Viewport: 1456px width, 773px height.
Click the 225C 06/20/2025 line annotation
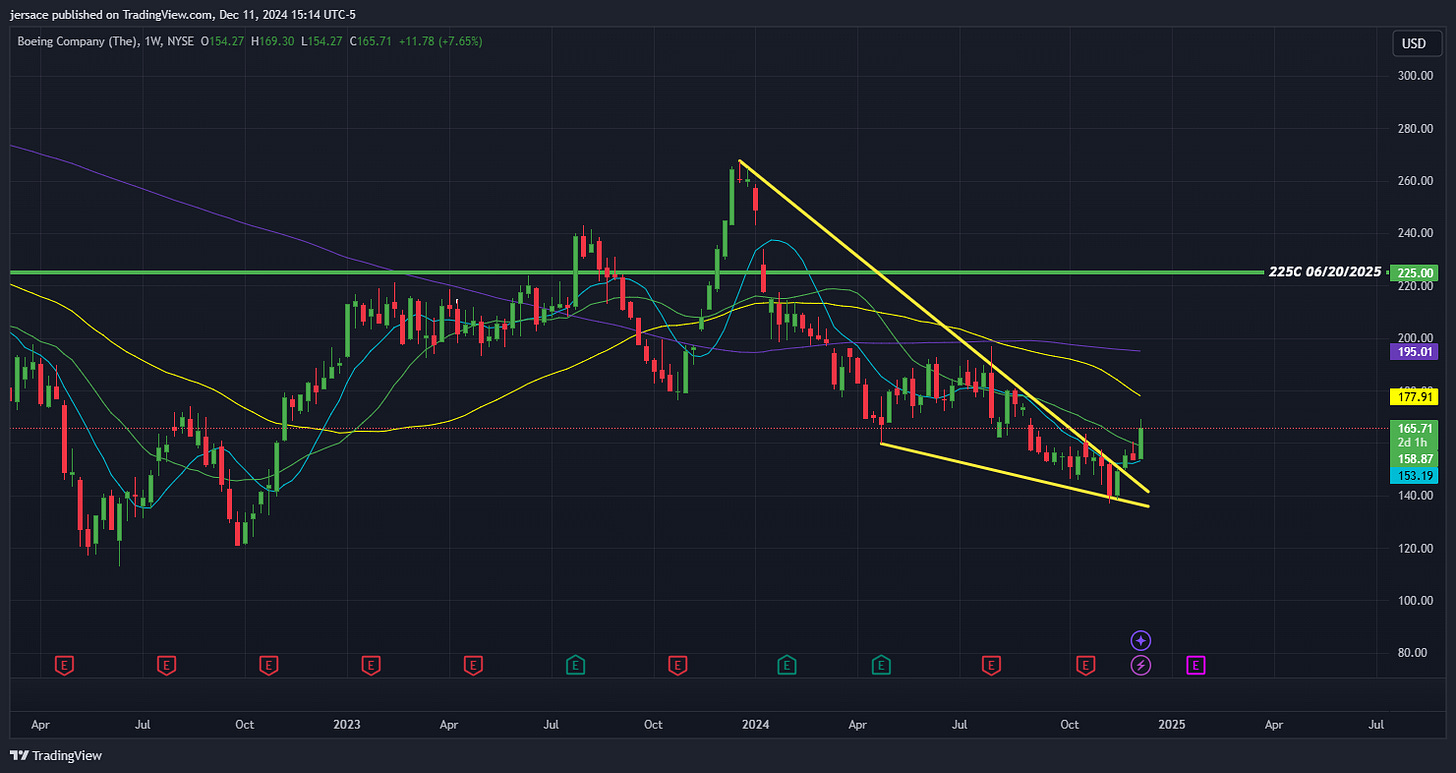(1325, 272)
